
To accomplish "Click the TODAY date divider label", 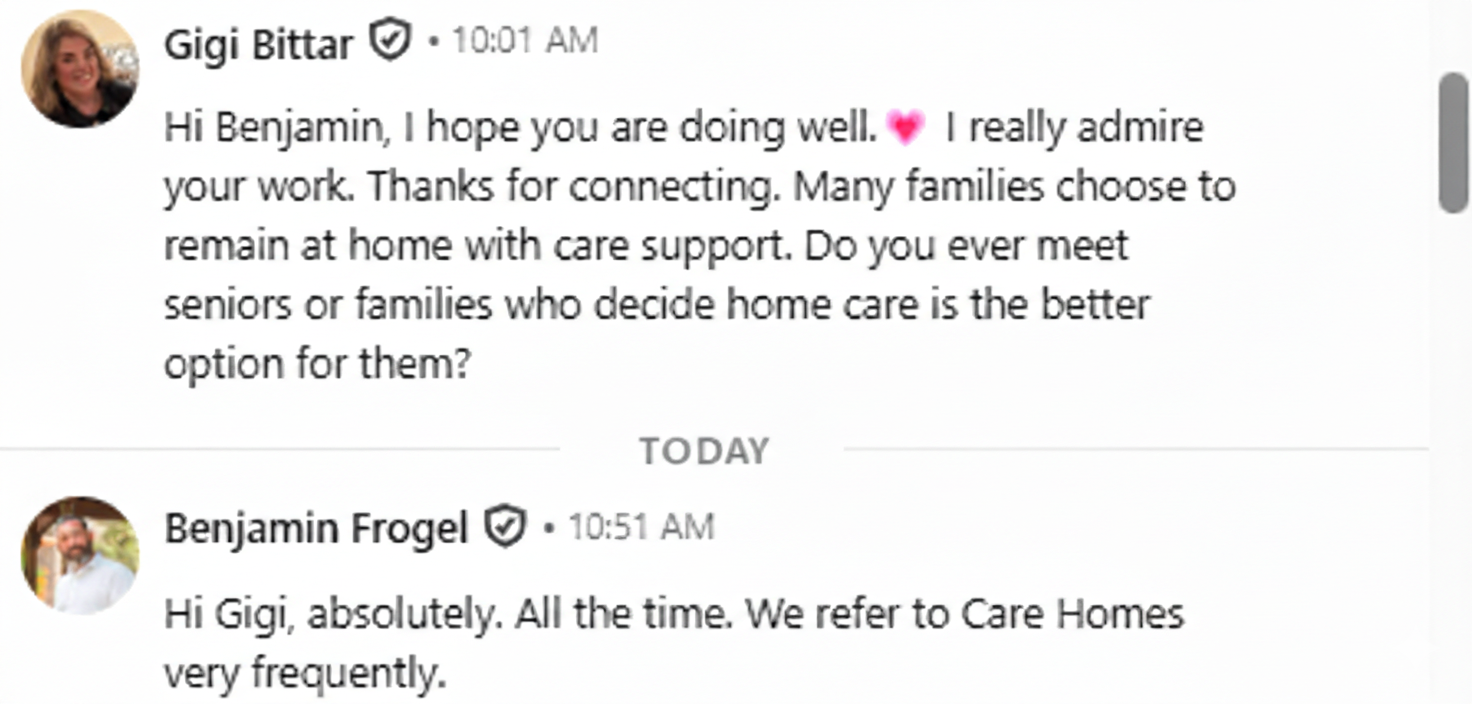I will (x=704, y=452).
